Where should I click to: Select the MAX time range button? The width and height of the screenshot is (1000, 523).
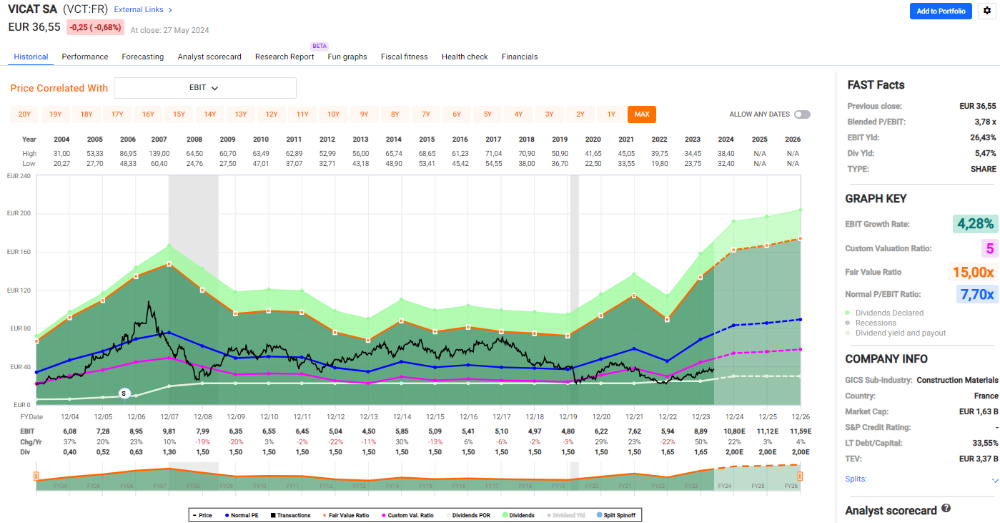pyautogui.click(x=641, y=114)
